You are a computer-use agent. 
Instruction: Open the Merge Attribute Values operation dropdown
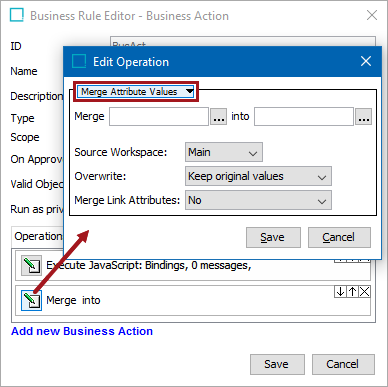pos(136,91)
